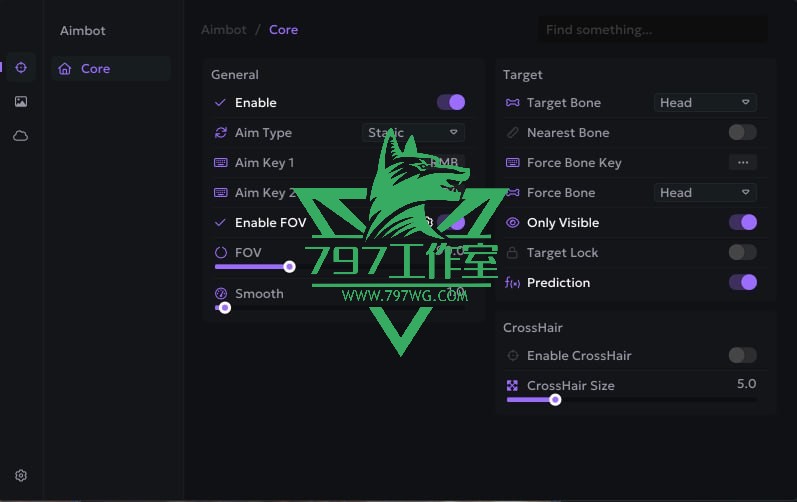The height and width of the screenshot is (502, 797).
Task: Click the eye icon beside Only Visible
Action: [x=513, y=223]
